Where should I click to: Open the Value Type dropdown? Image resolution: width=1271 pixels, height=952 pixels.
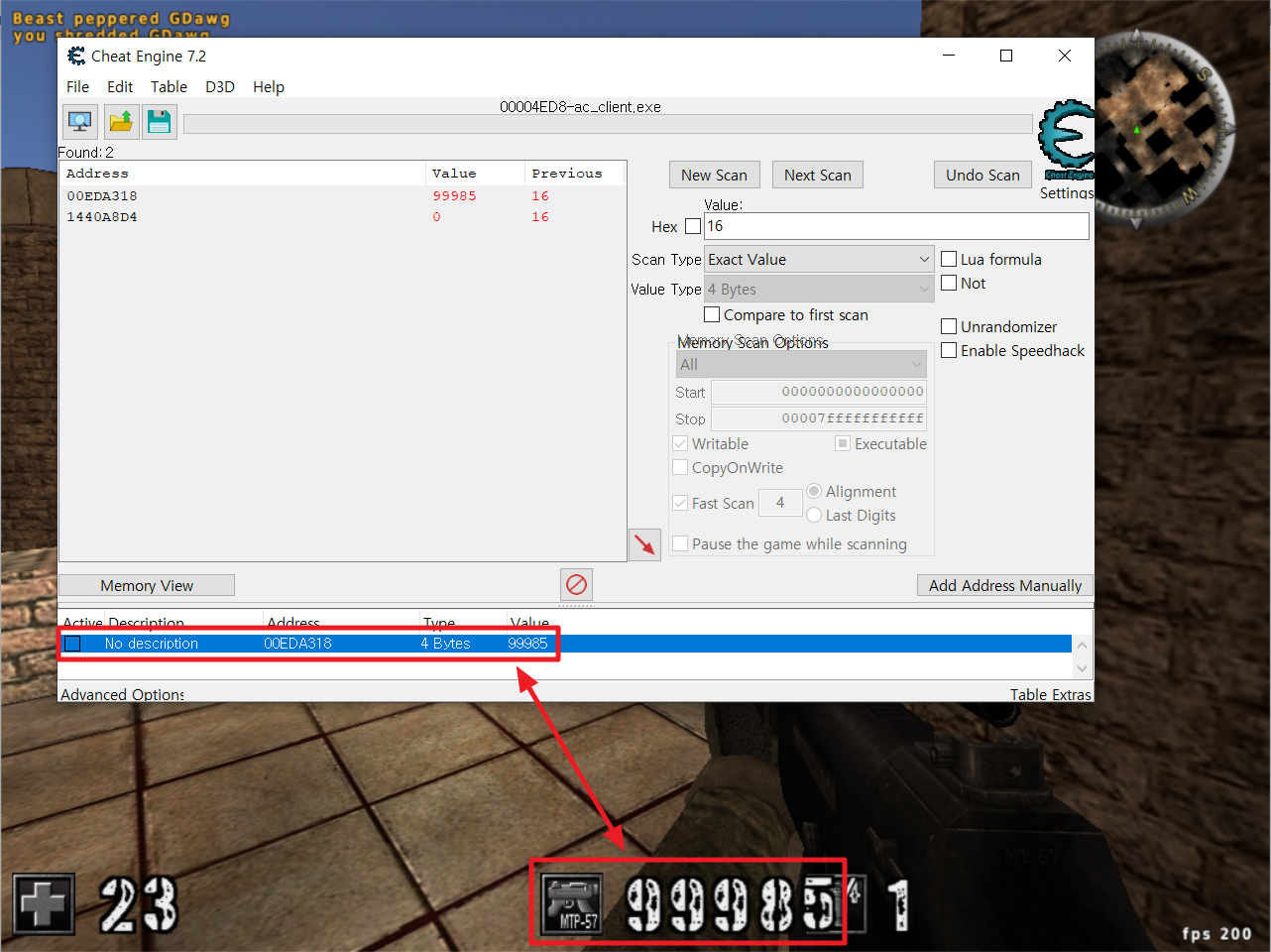[x=819, y=289]
